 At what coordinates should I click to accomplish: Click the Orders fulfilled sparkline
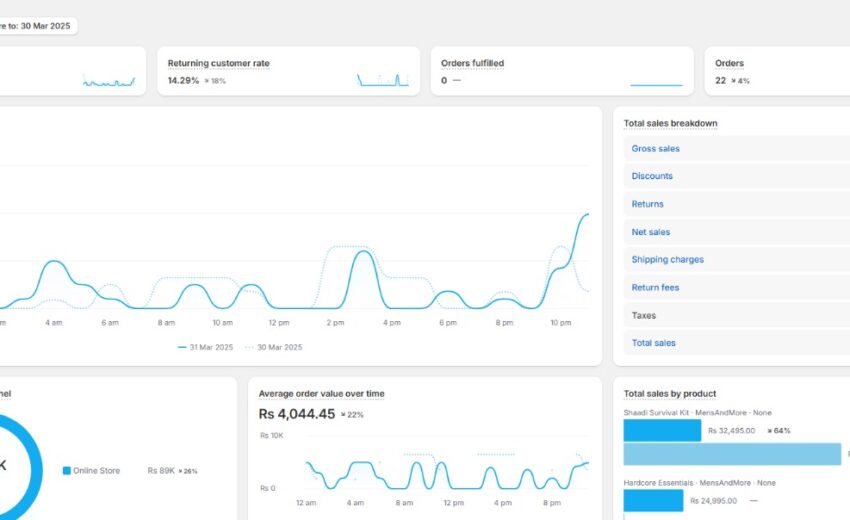click(x=656, y=85)
